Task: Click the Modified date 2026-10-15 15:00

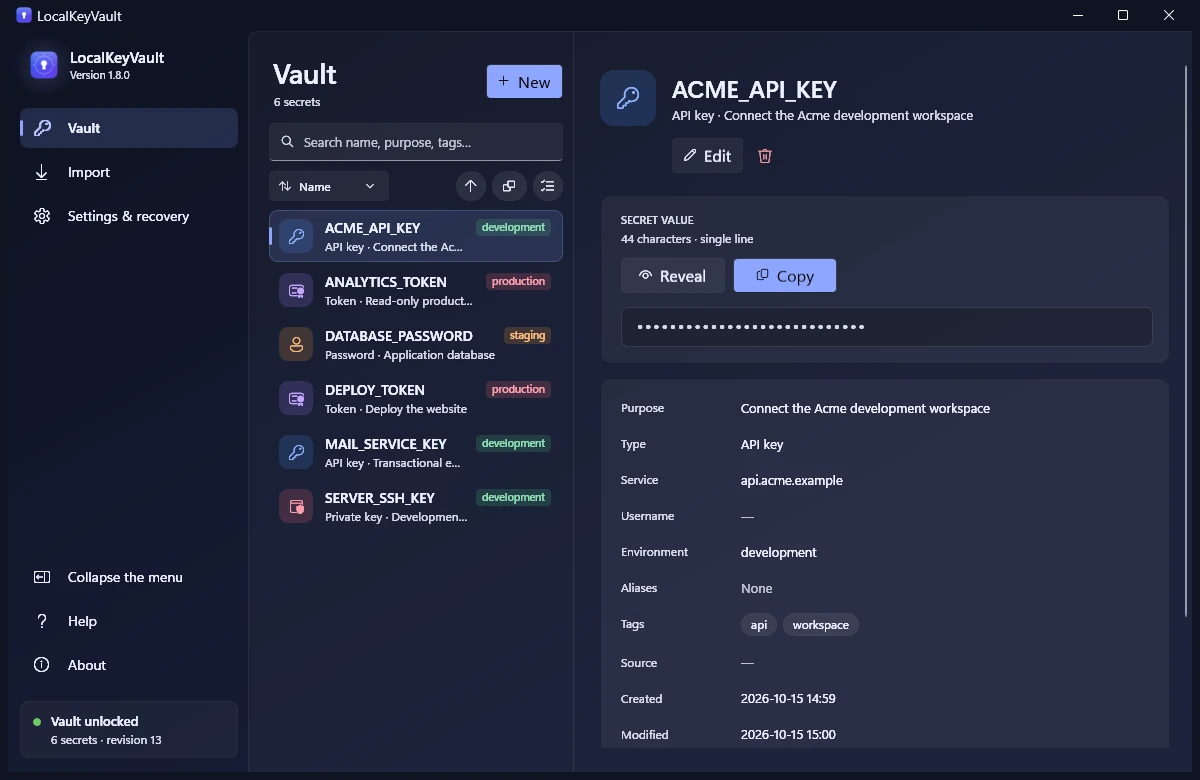Action: [788, 735]
